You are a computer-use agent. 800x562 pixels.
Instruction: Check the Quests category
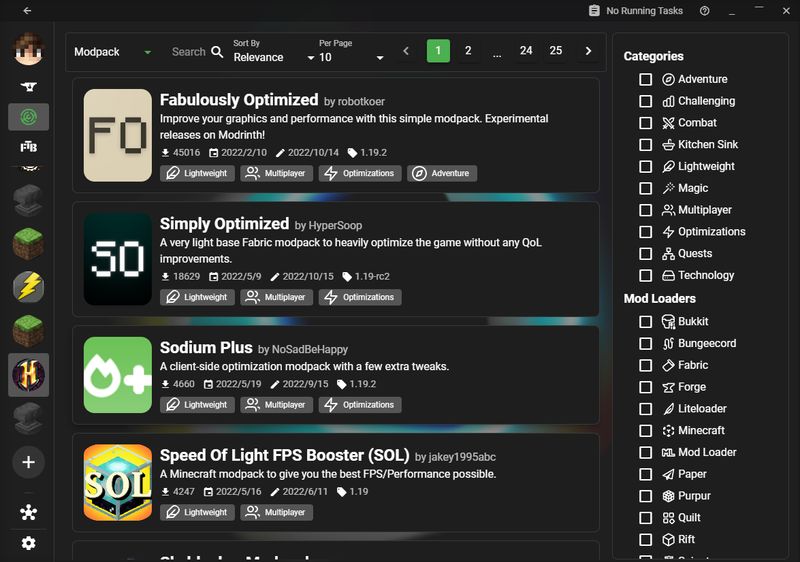click(x=645, y=253)
